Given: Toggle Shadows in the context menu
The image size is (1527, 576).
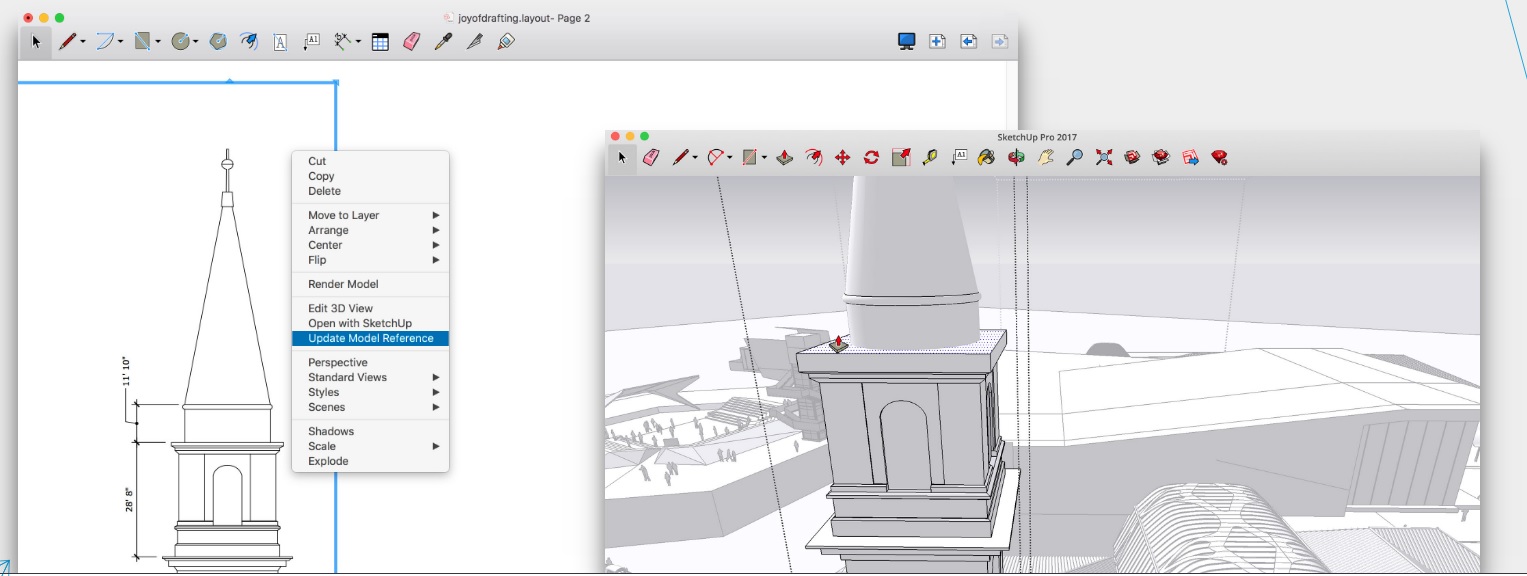Looking at the screenshot, I should click(331, 431).
